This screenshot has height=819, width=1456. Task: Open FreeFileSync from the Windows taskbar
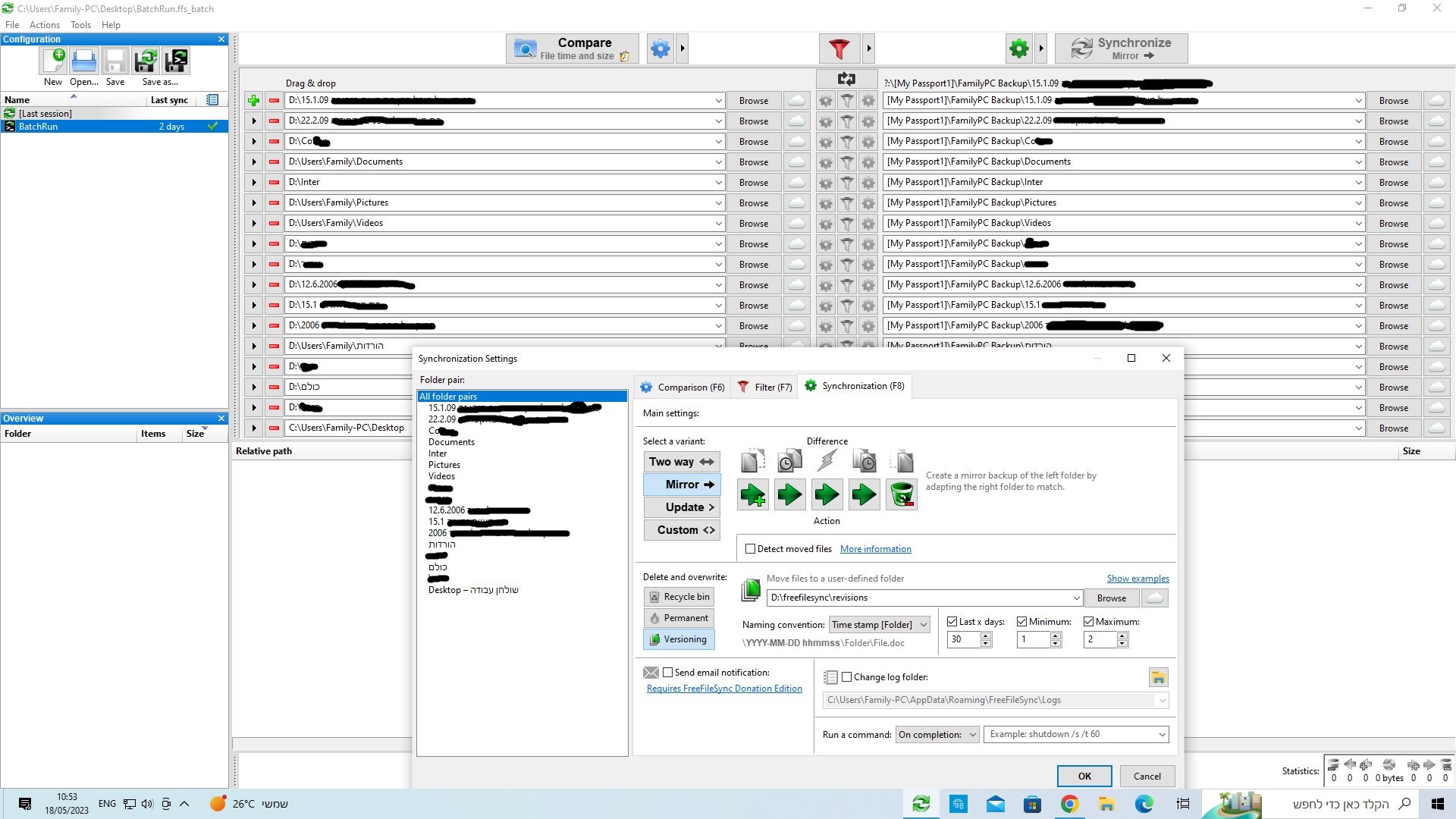click(x=921, y=804)
